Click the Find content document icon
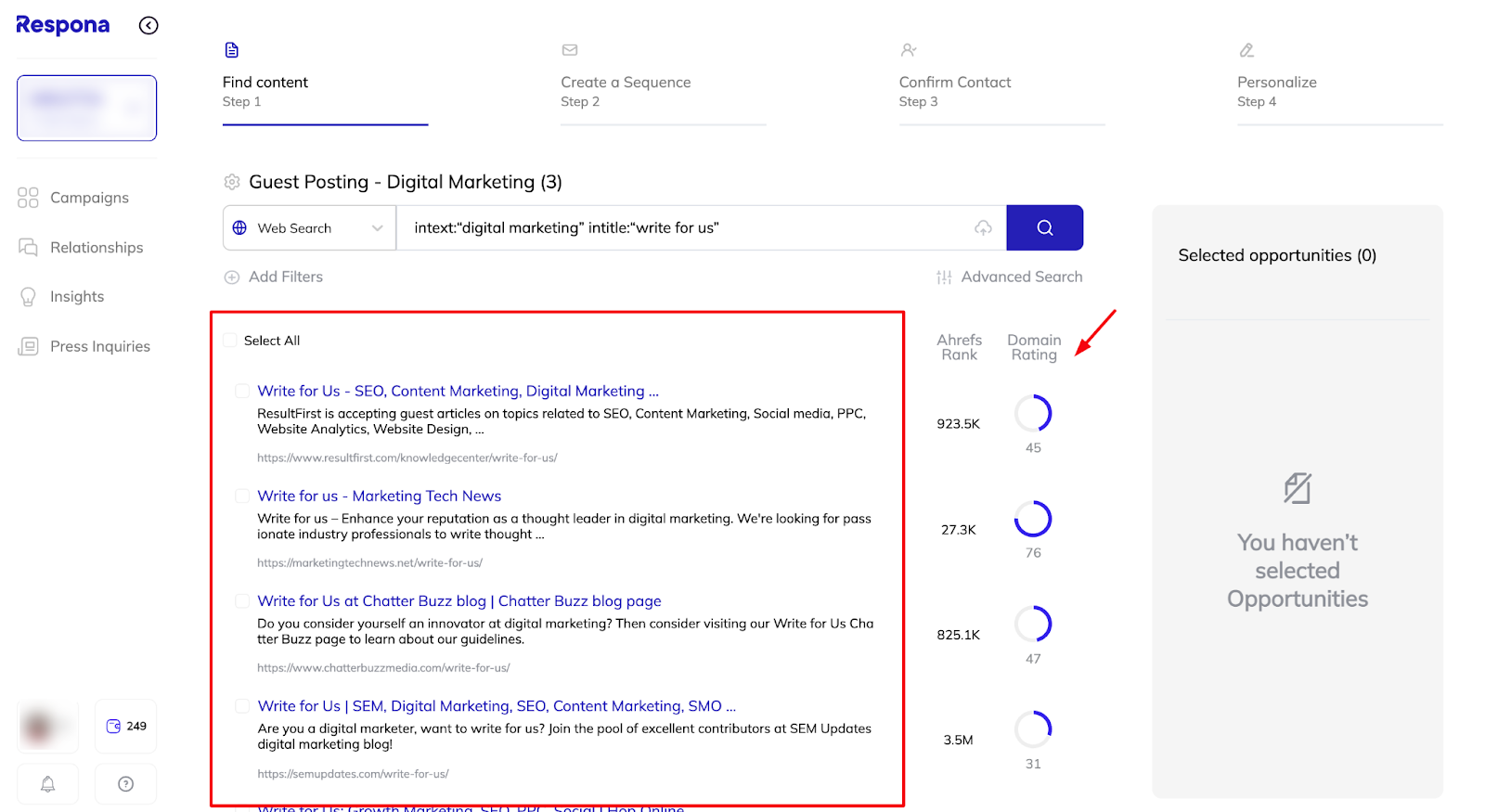The height and width of the screenshot is (812, 1485). [232, 50]
